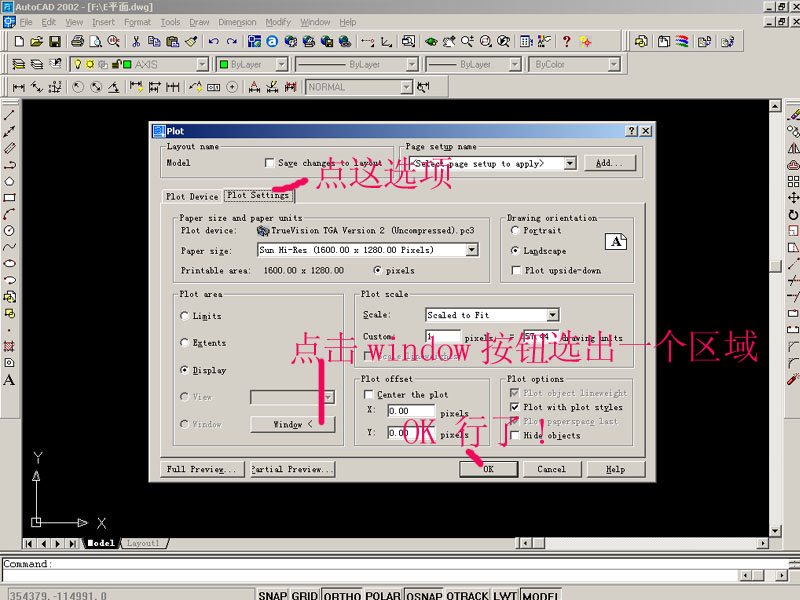Click the Undo arrow icon

pyautogui.click(x=213, y=41)
